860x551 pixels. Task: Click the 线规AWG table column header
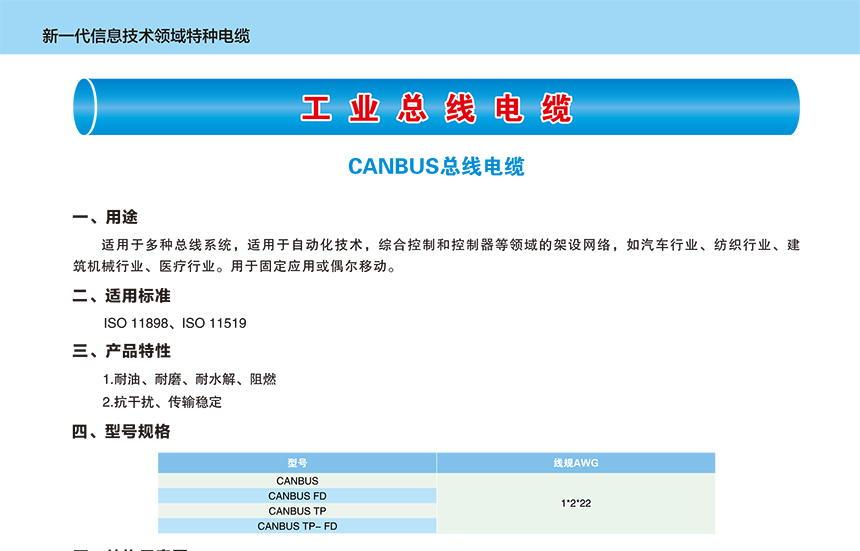[576, 463]
